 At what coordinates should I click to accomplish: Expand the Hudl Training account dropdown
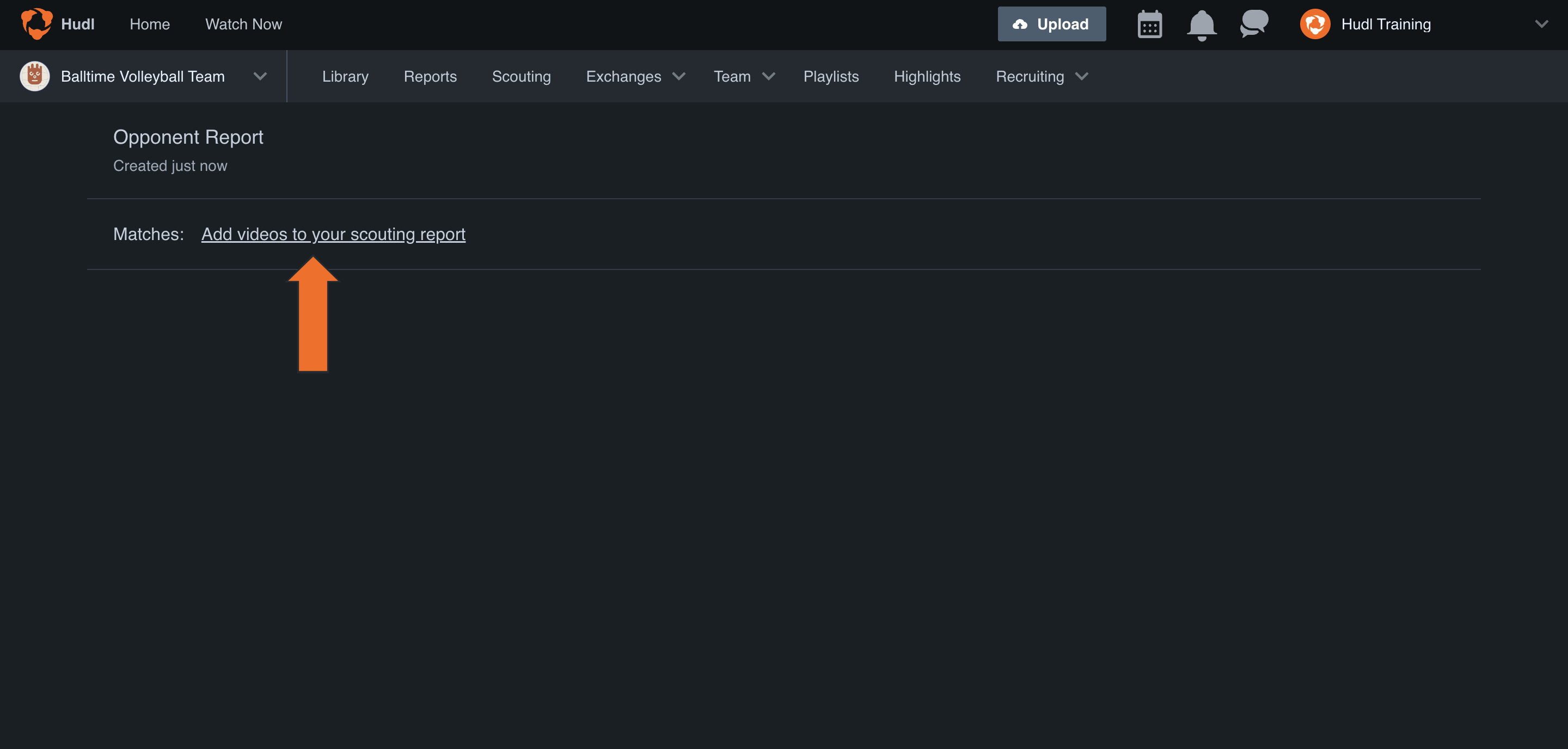point(1541,24)
